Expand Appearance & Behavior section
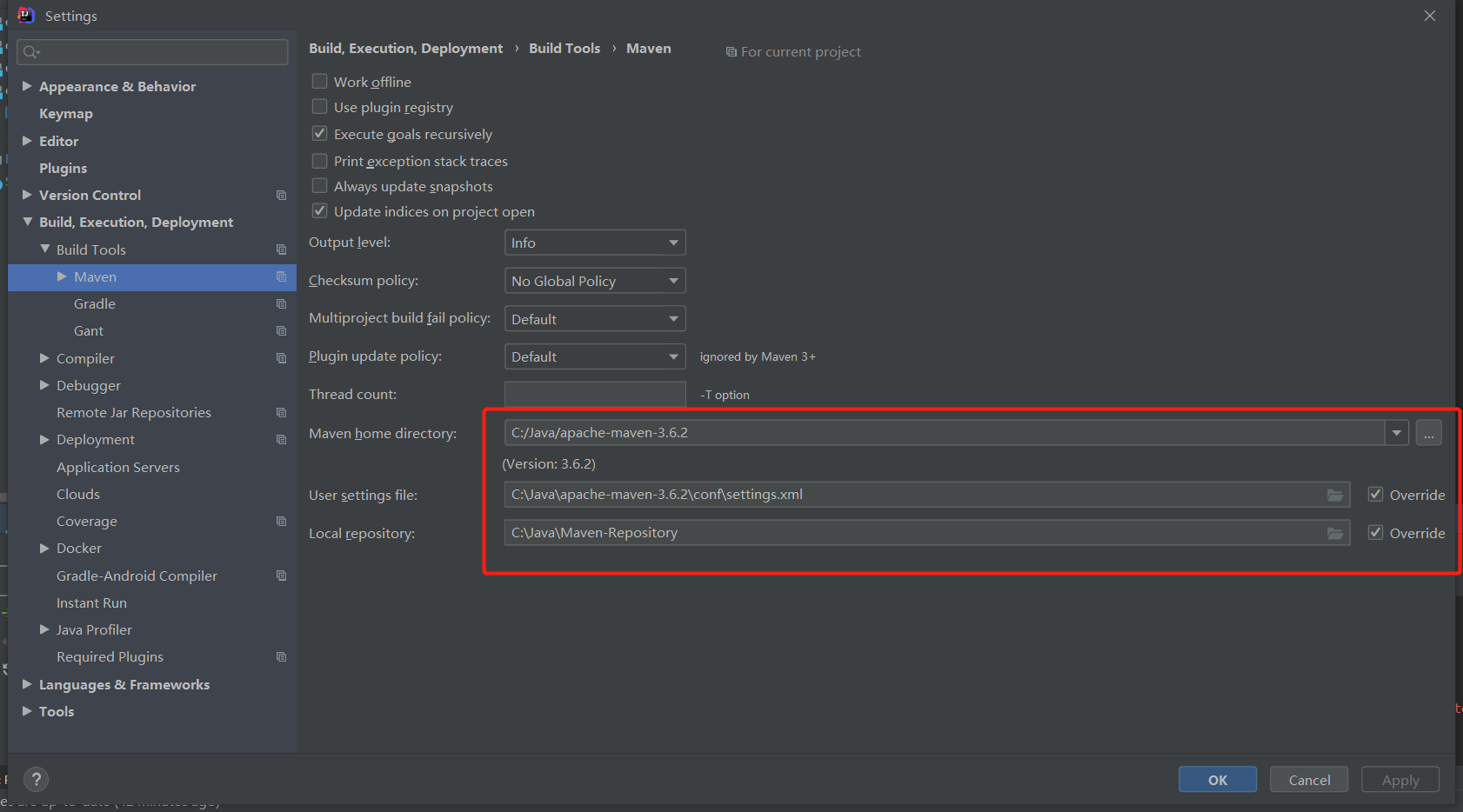The width and height of the screenshot is (1463, 812). pos(27,86)
